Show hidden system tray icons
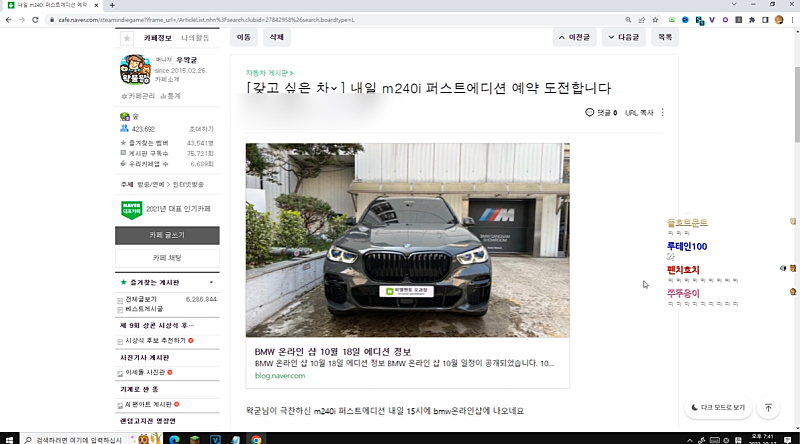The image size is (800, 444). click(690, 440)
